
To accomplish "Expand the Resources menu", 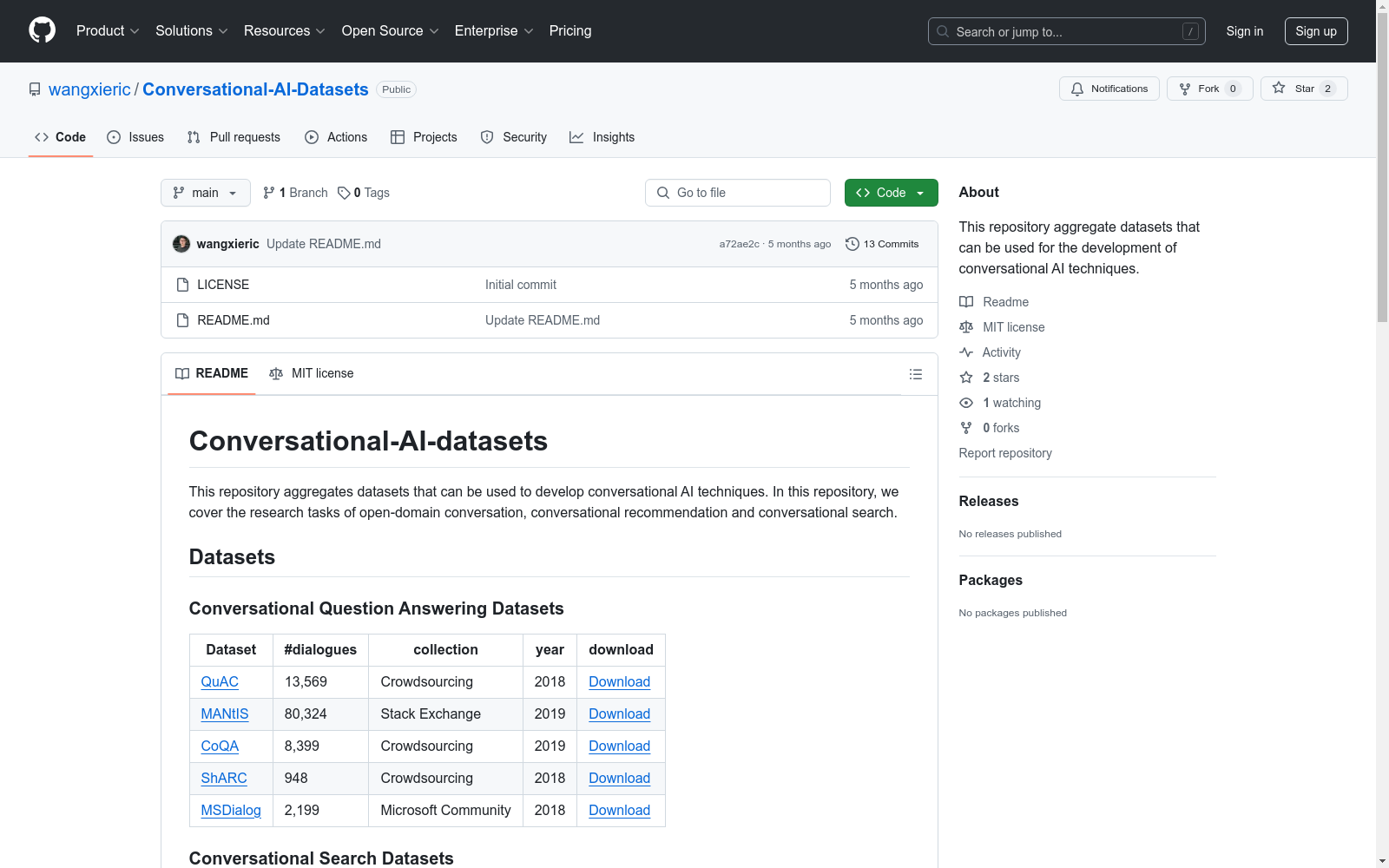I will (285, 31).
